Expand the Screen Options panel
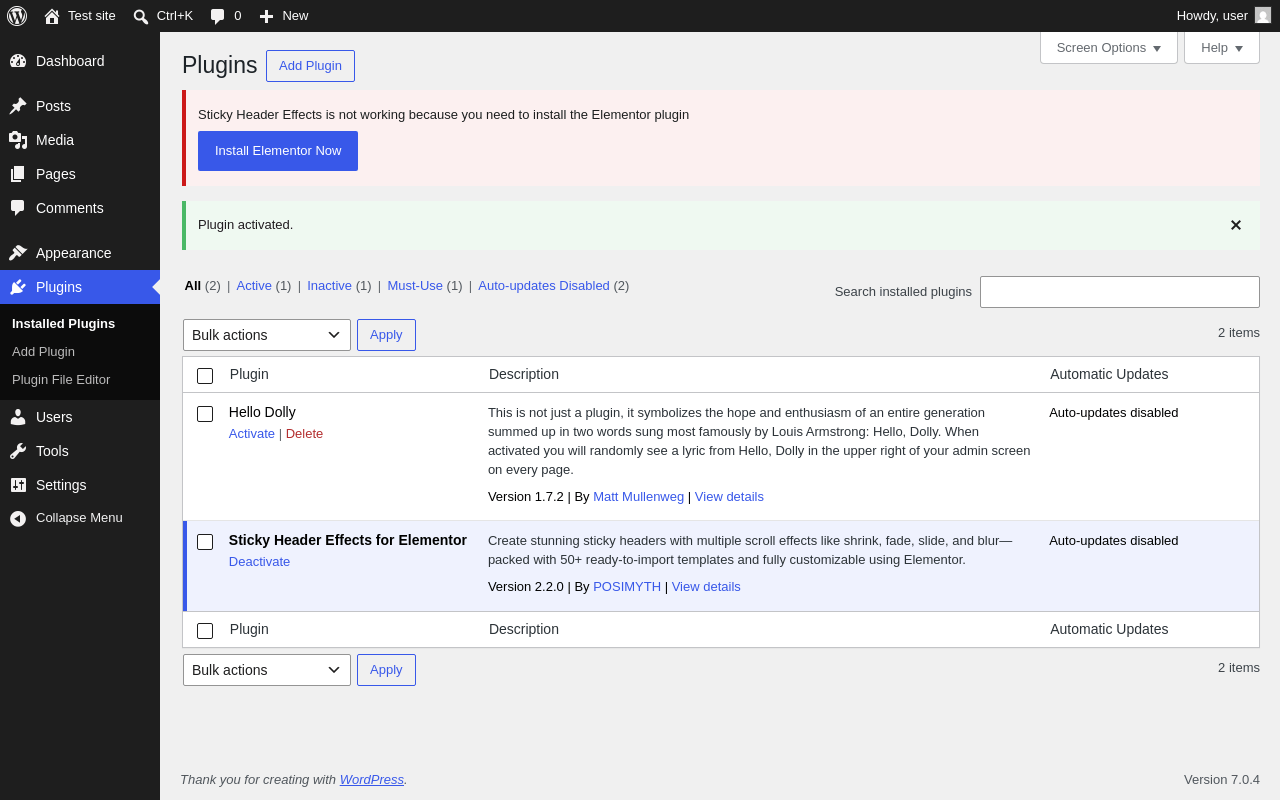Screen dimensions: 1280x800 point(1109,47)
